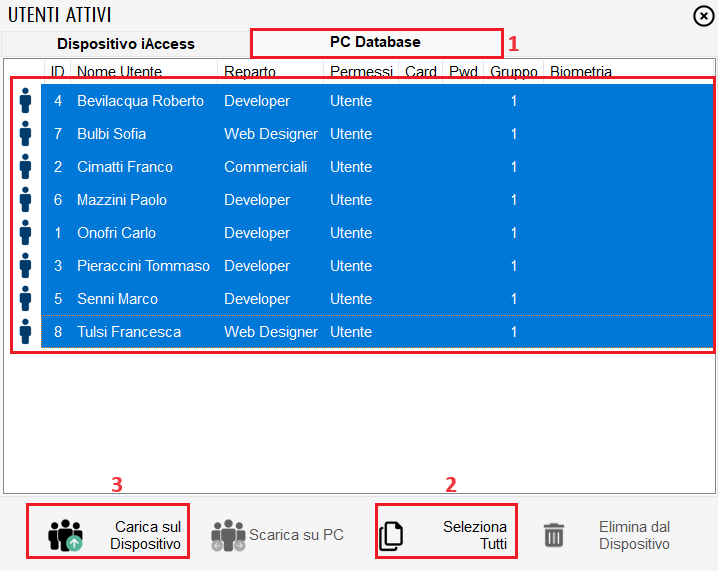Click the copy pages icon for Seleziona Tutti

pyautogui.click(x=391, y=536)
